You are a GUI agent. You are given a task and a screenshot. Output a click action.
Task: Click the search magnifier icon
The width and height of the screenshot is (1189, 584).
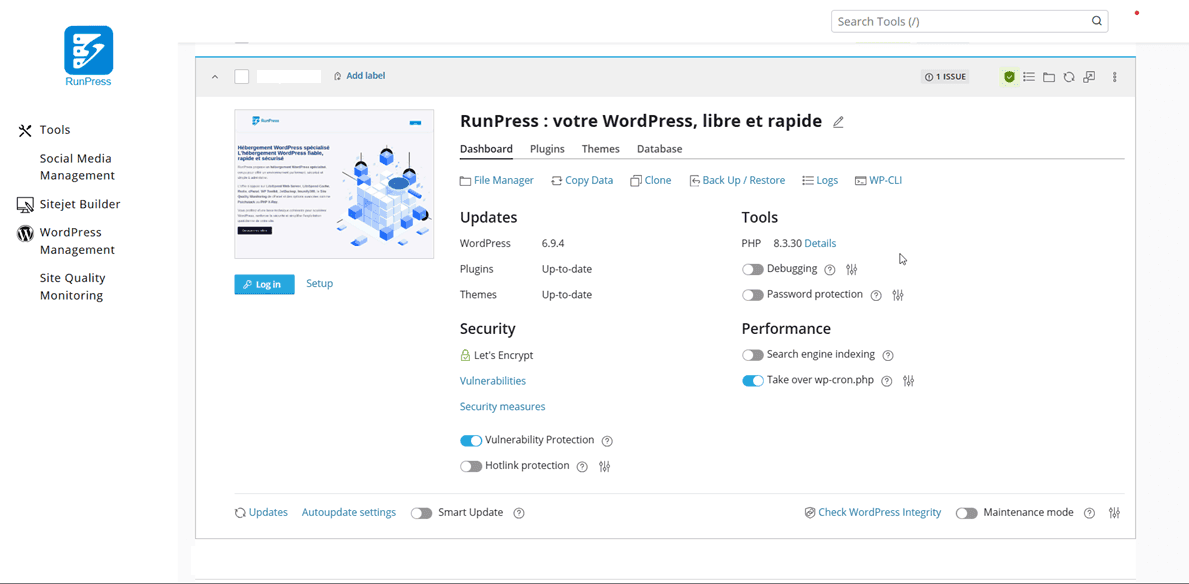pyautogui.click(x=1096, y=21)
